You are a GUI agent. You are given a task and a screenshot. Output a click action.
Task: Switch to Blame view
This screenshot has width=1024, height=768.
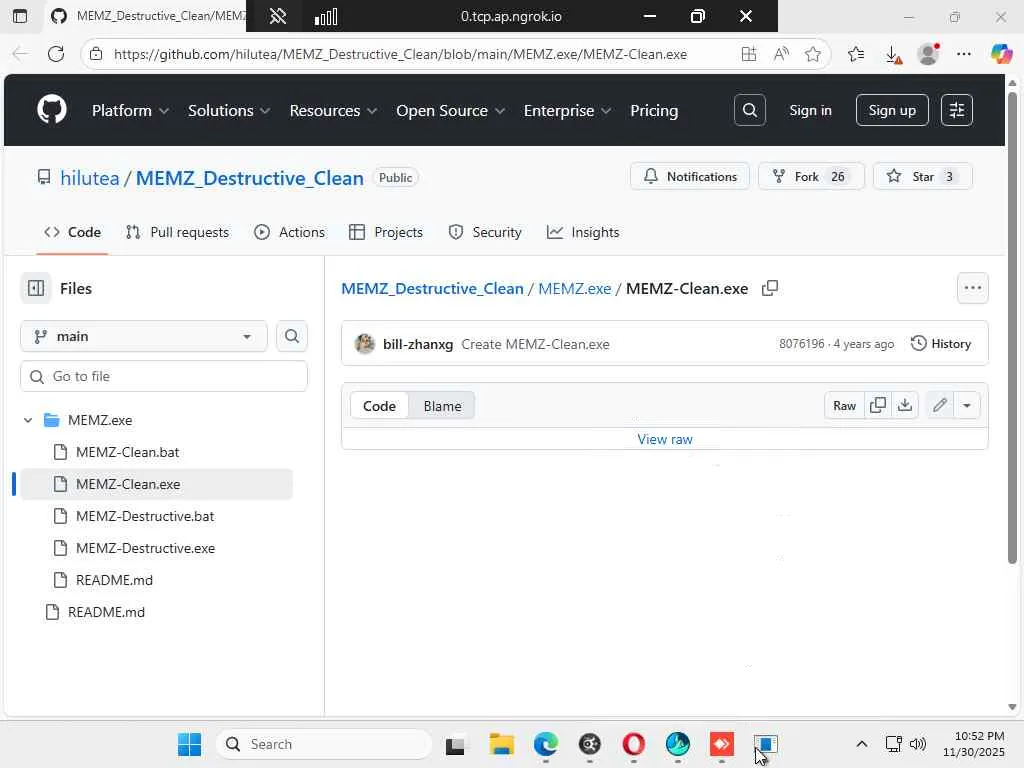(x=442, y=406)
